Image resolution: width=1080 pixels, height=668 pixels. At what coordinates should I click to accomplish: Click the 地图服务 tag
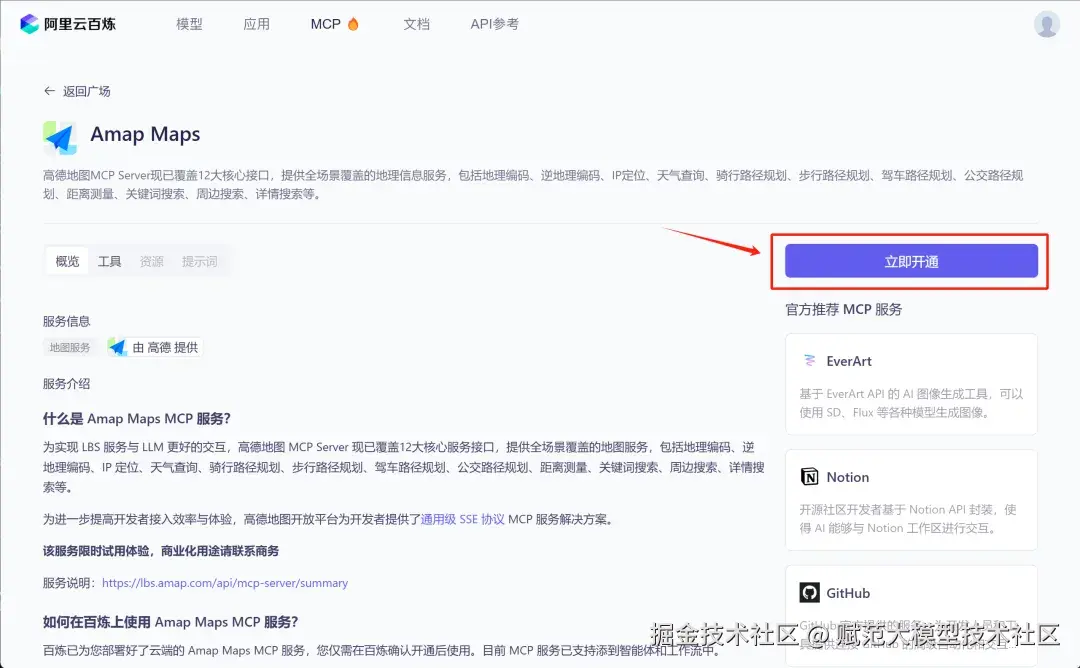click(x=69, y=347)
